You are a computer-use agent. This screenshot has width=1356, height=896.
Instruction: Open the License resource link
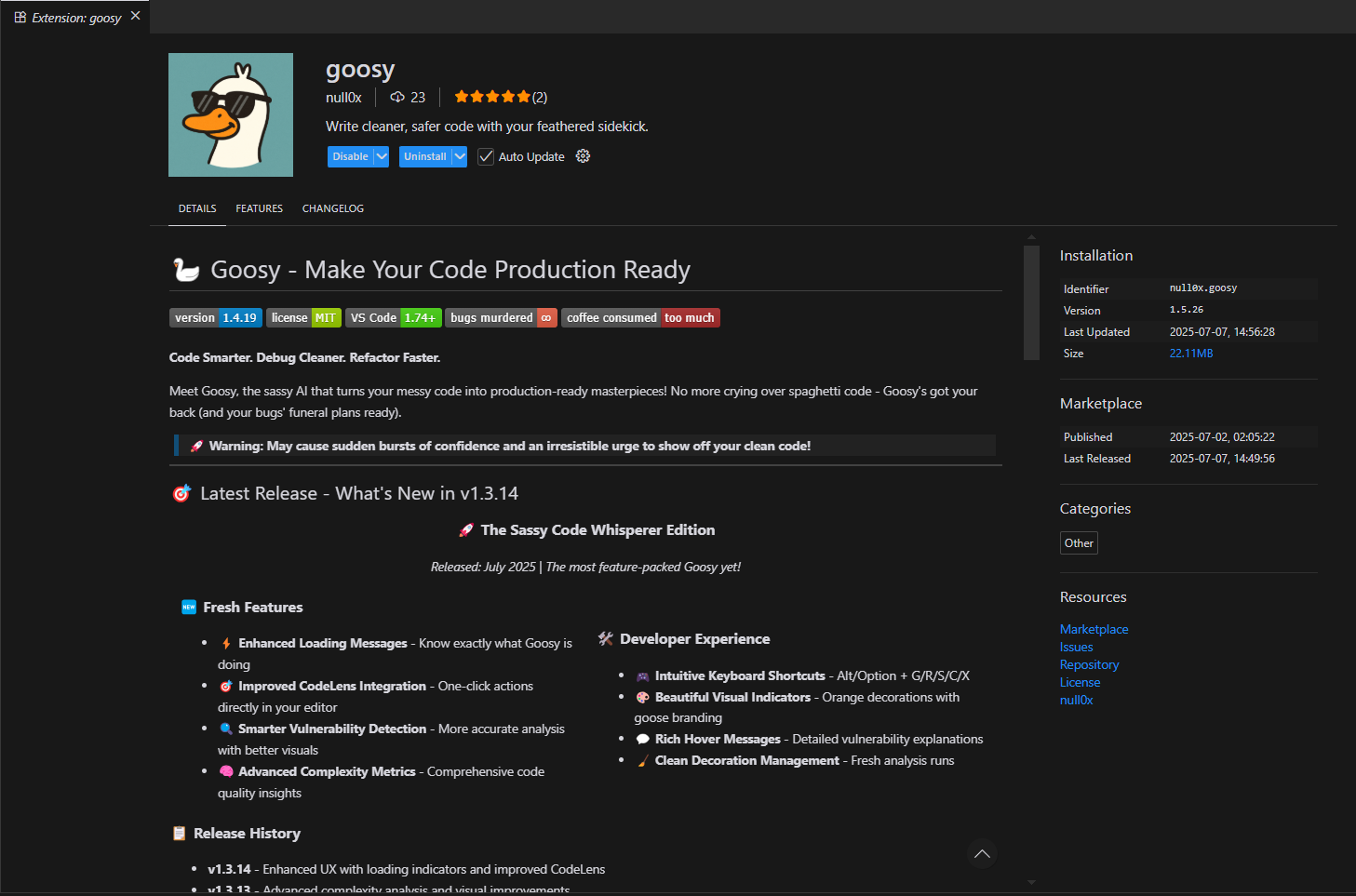(1080, 682)
